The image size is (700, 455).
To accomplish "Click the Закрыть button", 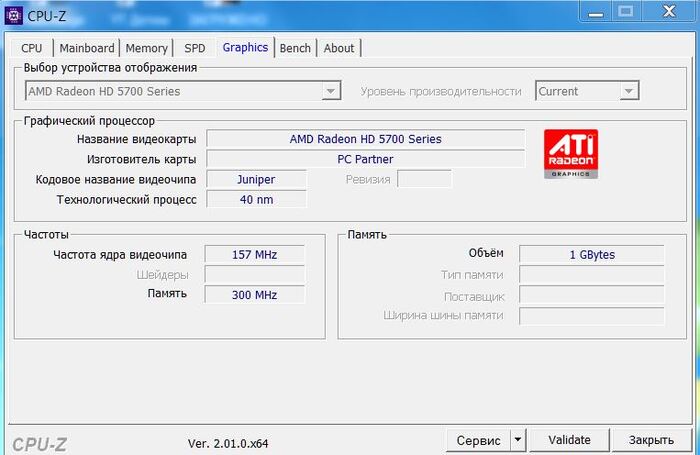I will point(651,440).
